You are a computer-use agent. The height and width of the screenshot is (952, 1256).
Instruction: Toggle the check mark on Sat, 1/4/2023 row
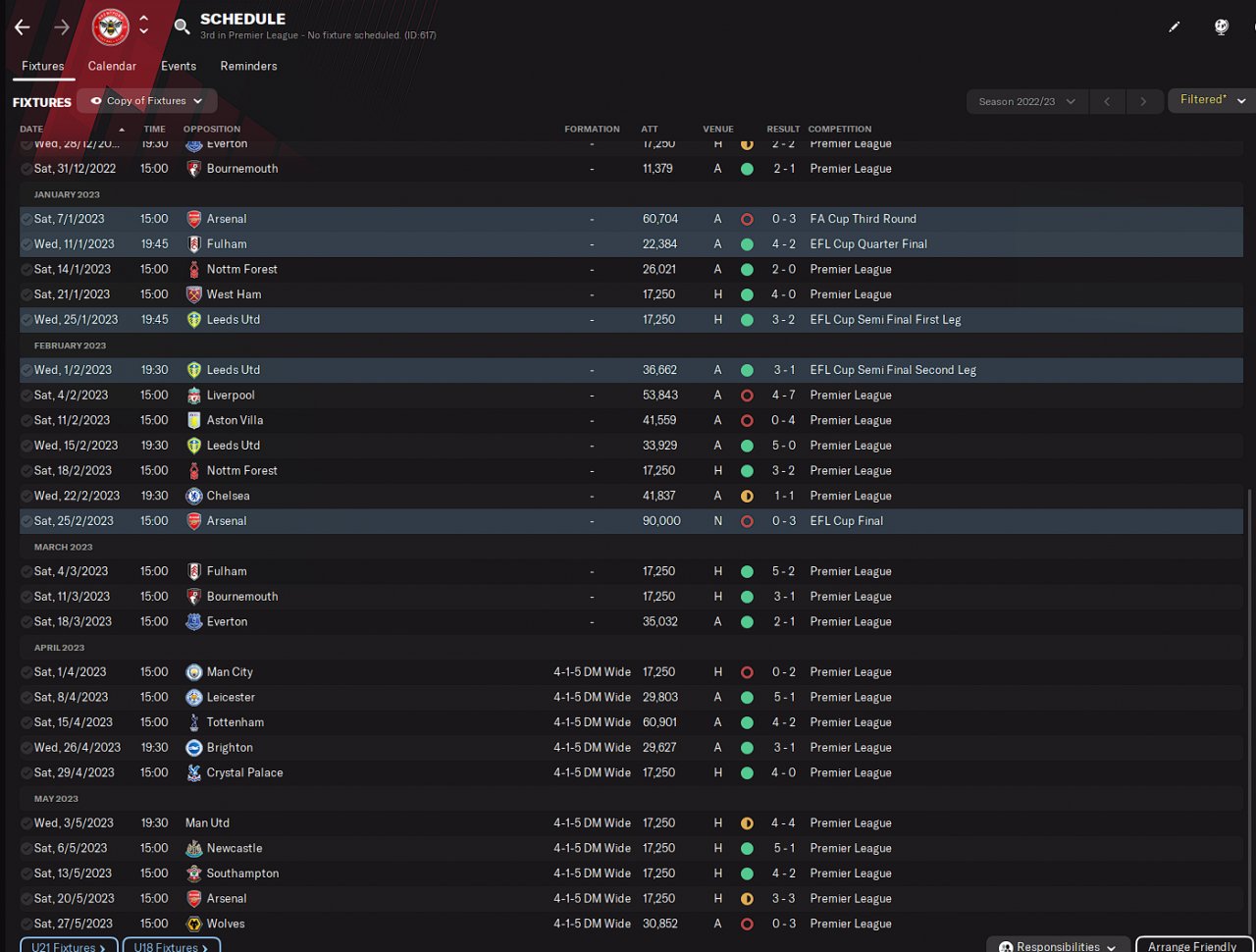pos(26,672)
